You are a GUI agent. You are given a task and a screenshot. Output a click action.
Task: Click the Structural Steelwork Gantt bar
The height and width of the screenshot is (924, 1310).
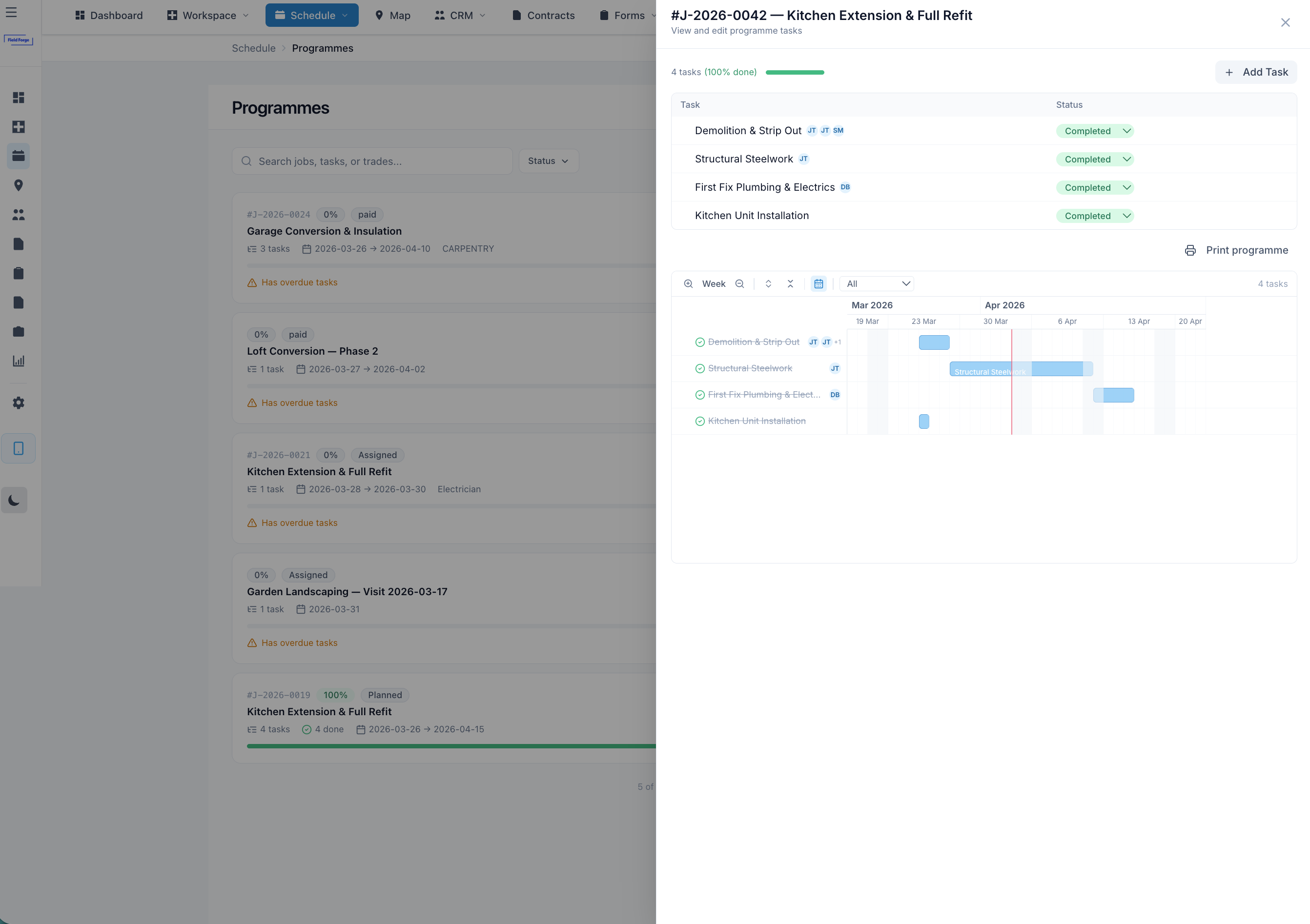point(1020,369)
